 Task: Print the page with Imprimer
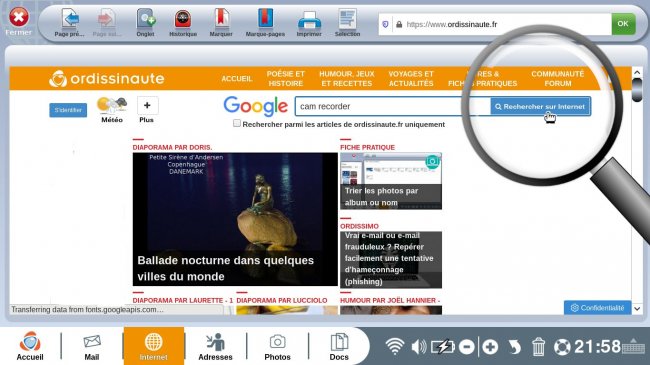[x=309, y=23]
